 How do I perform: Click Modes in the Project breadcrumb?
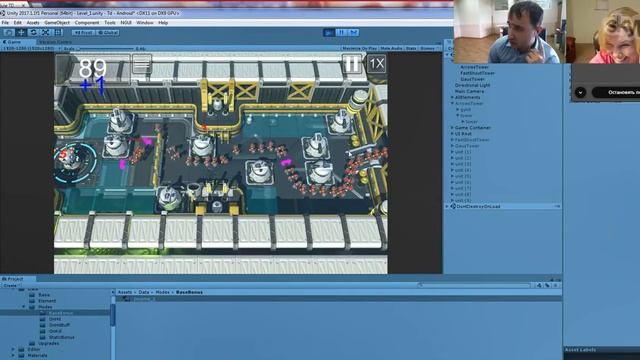coord(162,292)
